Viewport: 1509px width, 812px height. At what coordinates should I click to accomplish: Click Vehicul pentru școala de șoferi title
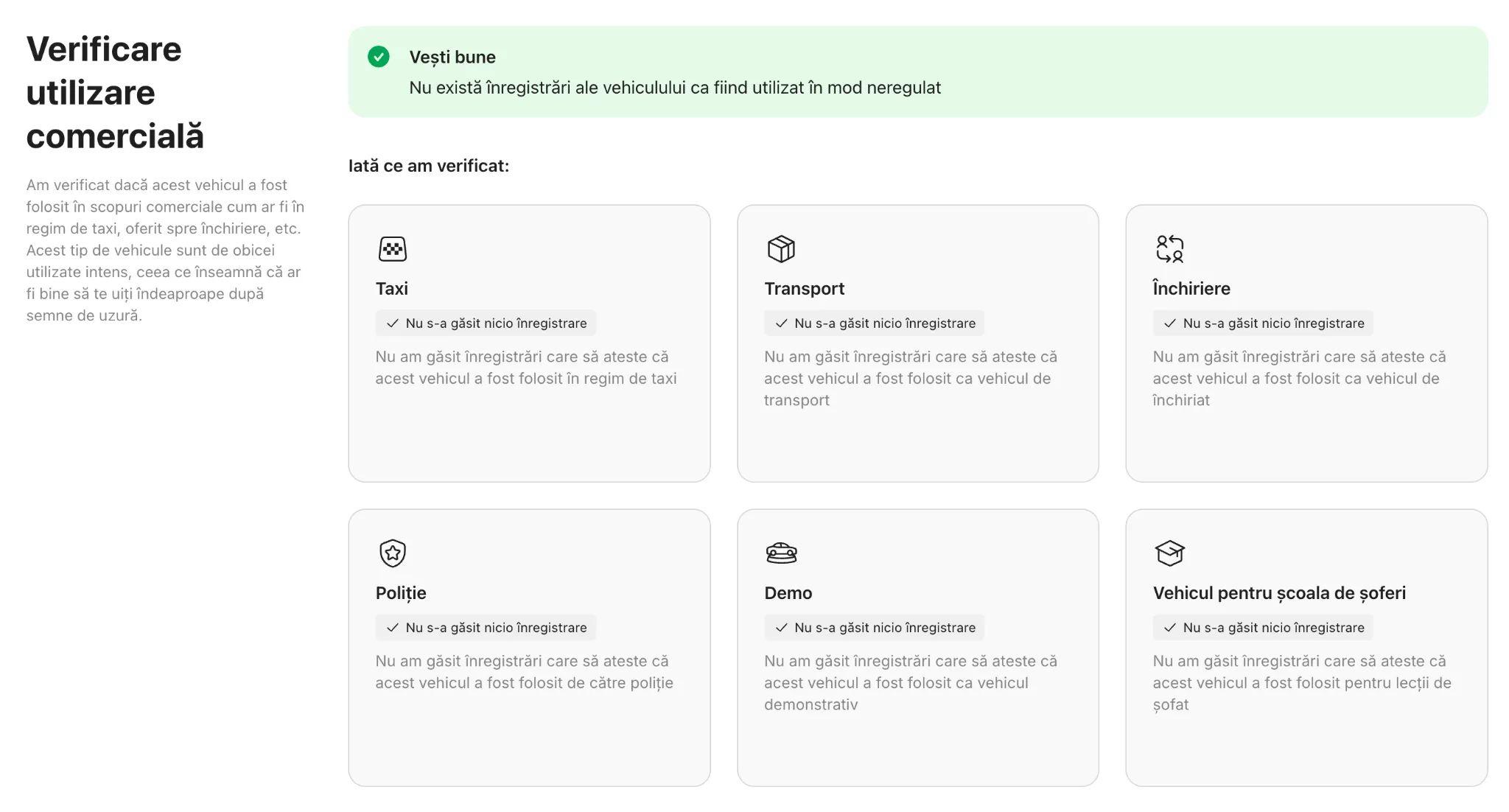[1278, 593]
